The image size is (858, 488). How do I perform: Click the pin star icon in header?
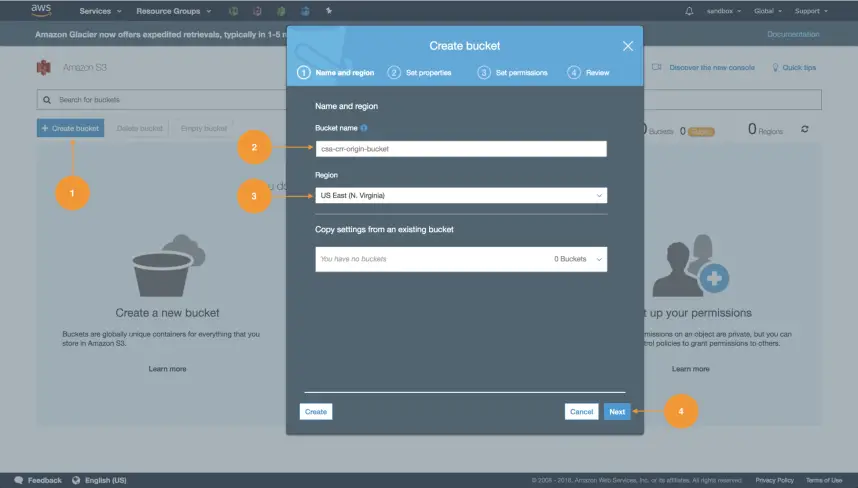tap(329, 10)
